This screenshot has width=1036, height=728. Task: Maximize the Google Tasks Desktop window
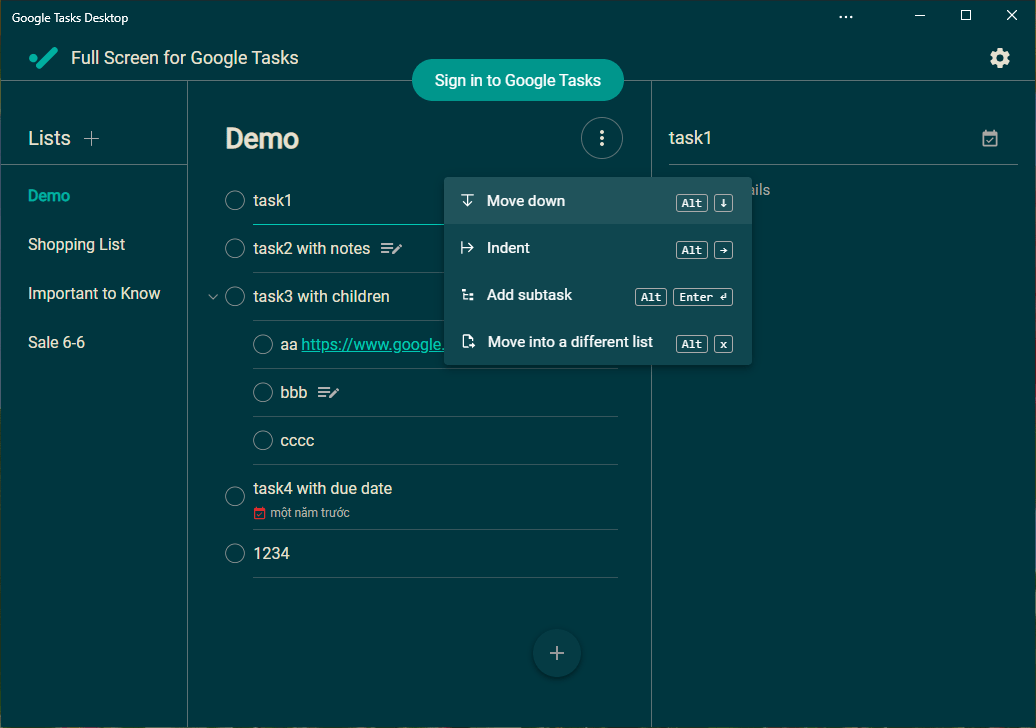pos(965,15)
